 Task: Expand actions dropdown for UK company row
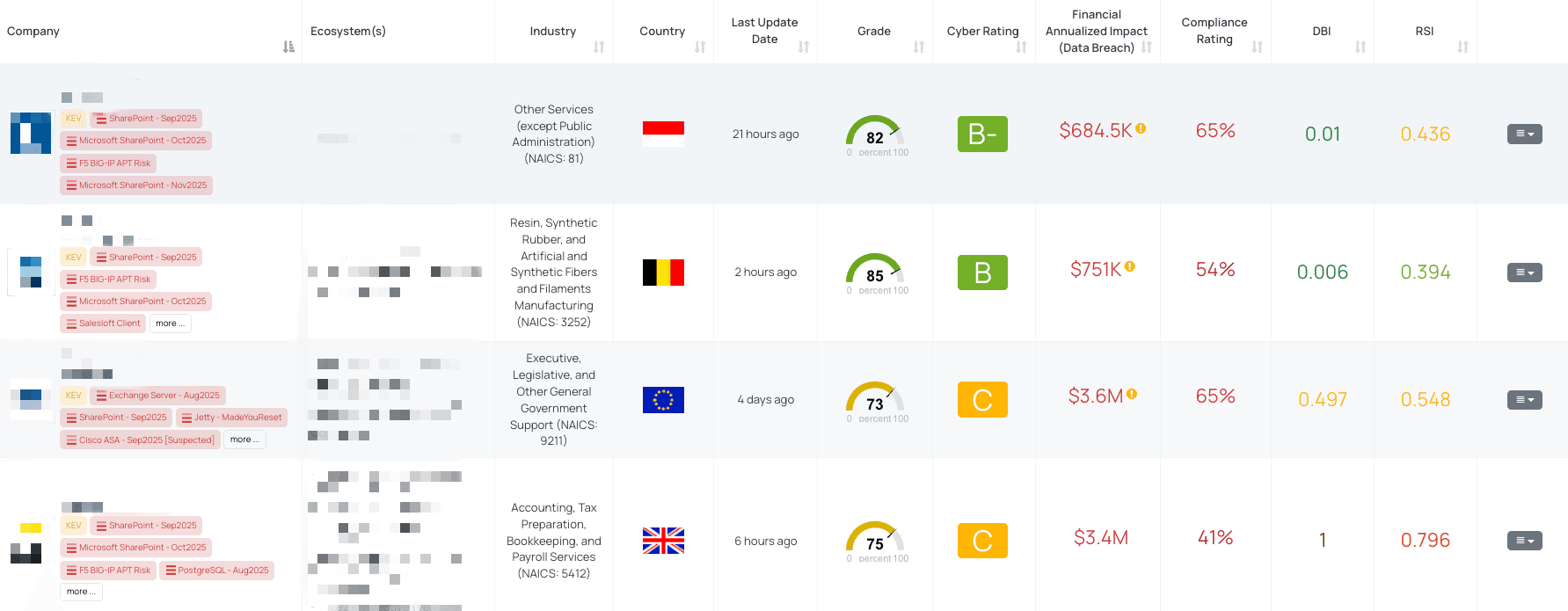[x=1524, y=541]
